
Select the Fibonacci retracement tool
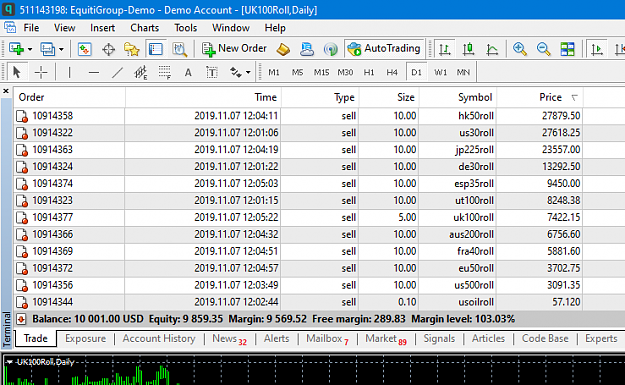(x=164, y=72)
